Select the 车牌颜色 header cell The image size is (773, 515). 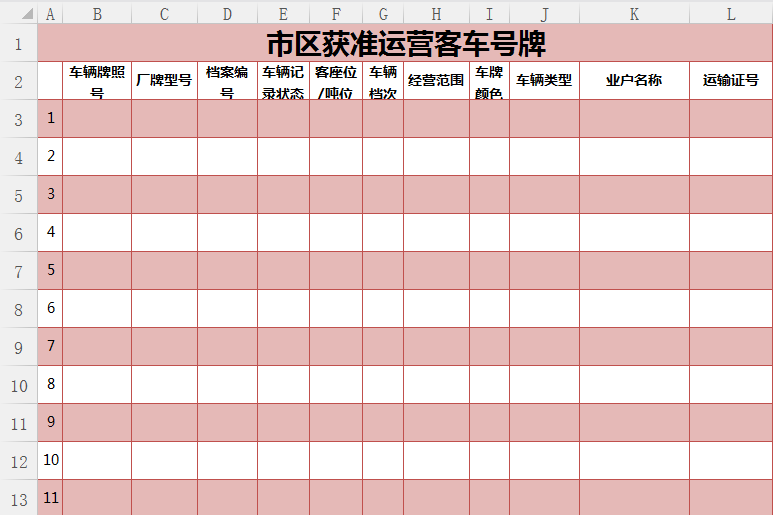(x=489, y=81)
